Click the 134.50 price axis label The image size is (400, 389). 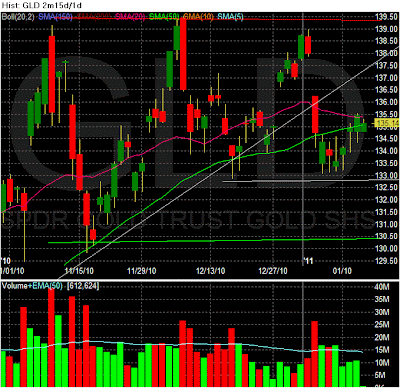(386, 139)
